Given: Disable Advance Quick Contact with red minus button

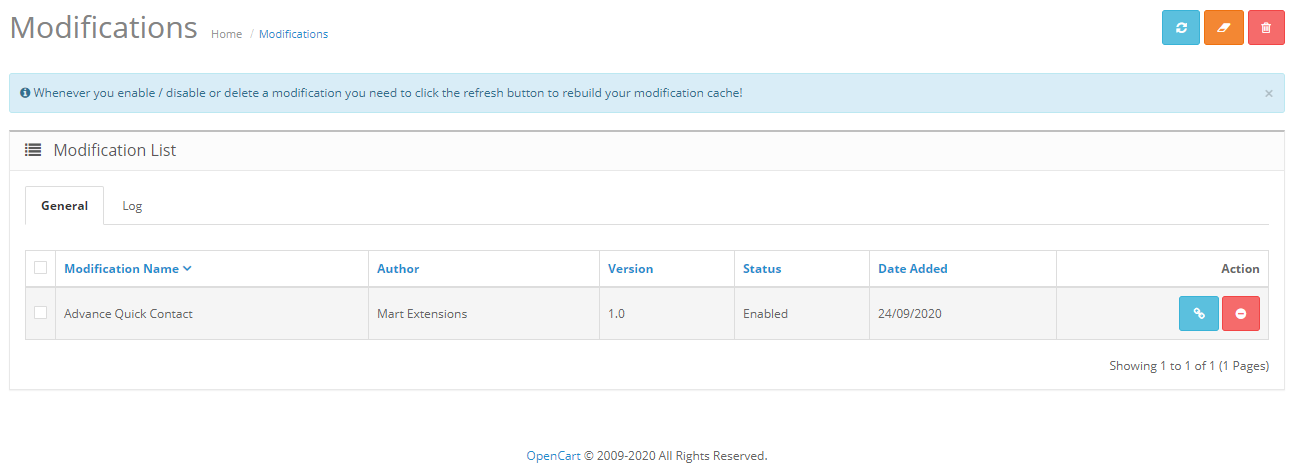Looking at the screenshot, I should click(1241, 313).
